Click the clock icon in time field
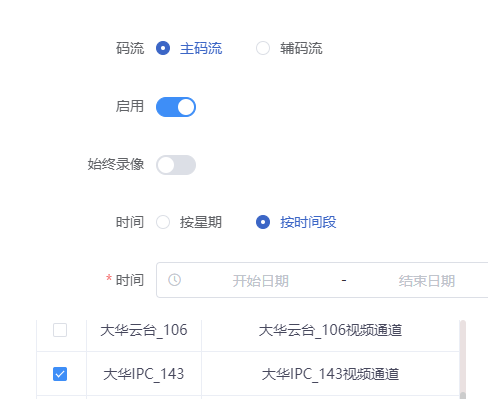488x399 pixels. pos(175,280)
